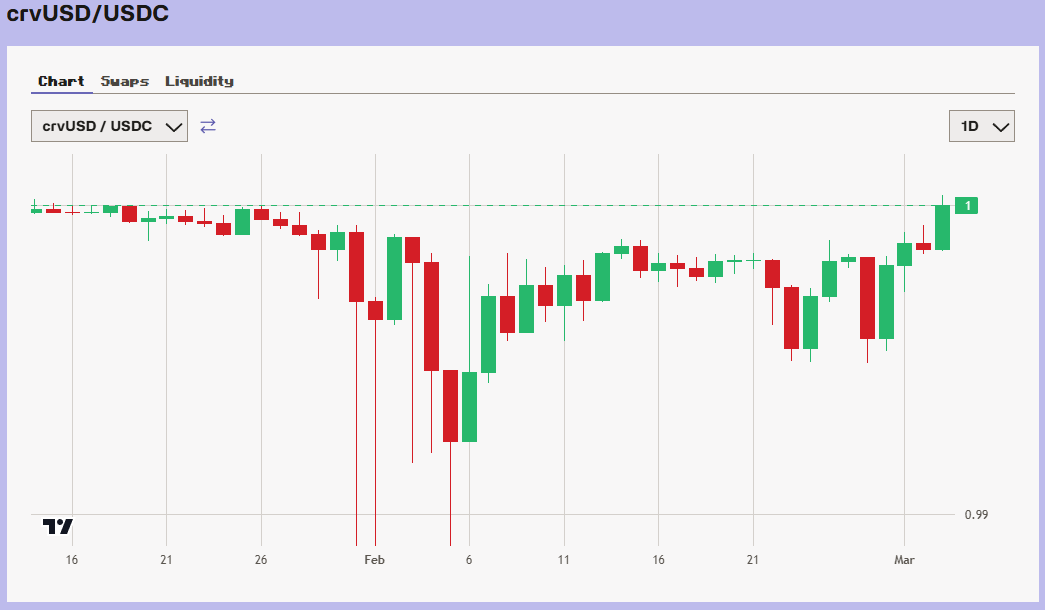The height and width of the screenshot is (610, 1045).
Task: Select the last green candle at price 1
Action: pos(942,227)
